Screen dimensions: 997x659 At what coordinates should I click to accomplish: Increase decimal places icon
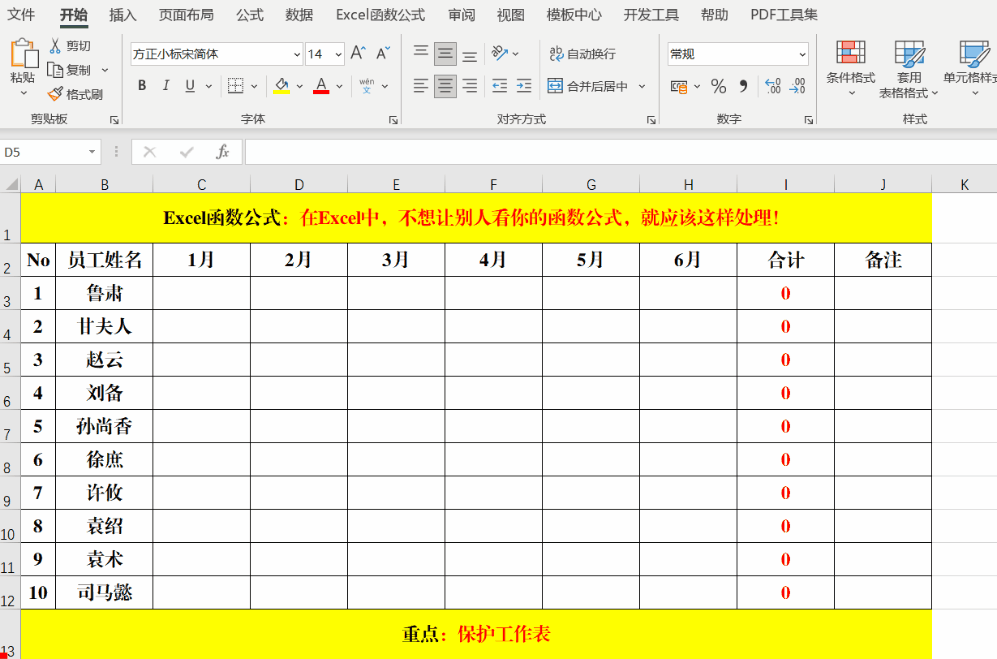pos(773,86)
